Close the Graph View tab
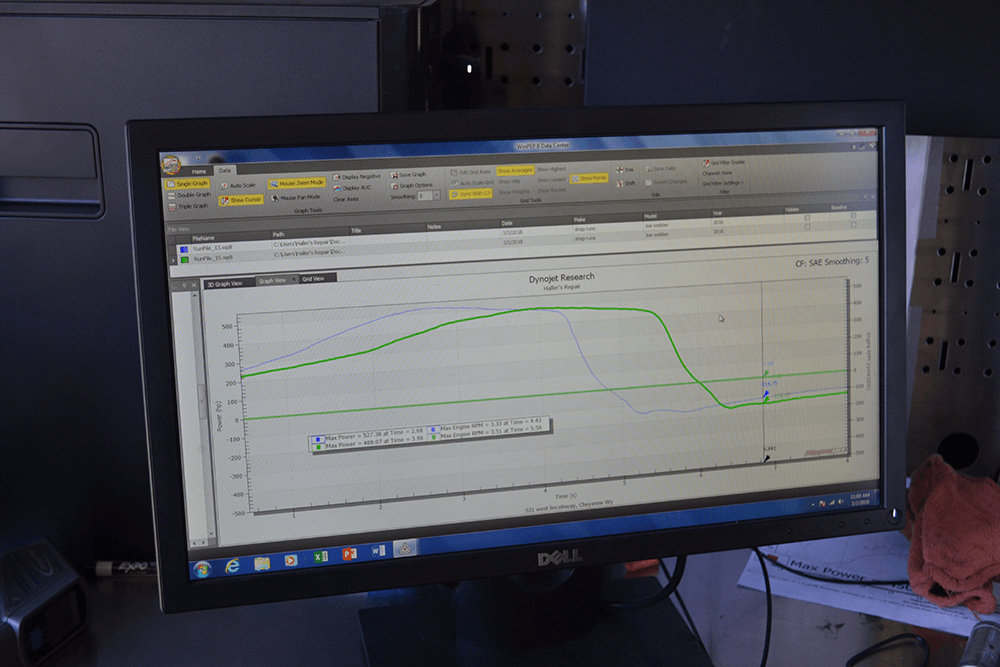The image size is (1000, 667). tap(294, 279)
